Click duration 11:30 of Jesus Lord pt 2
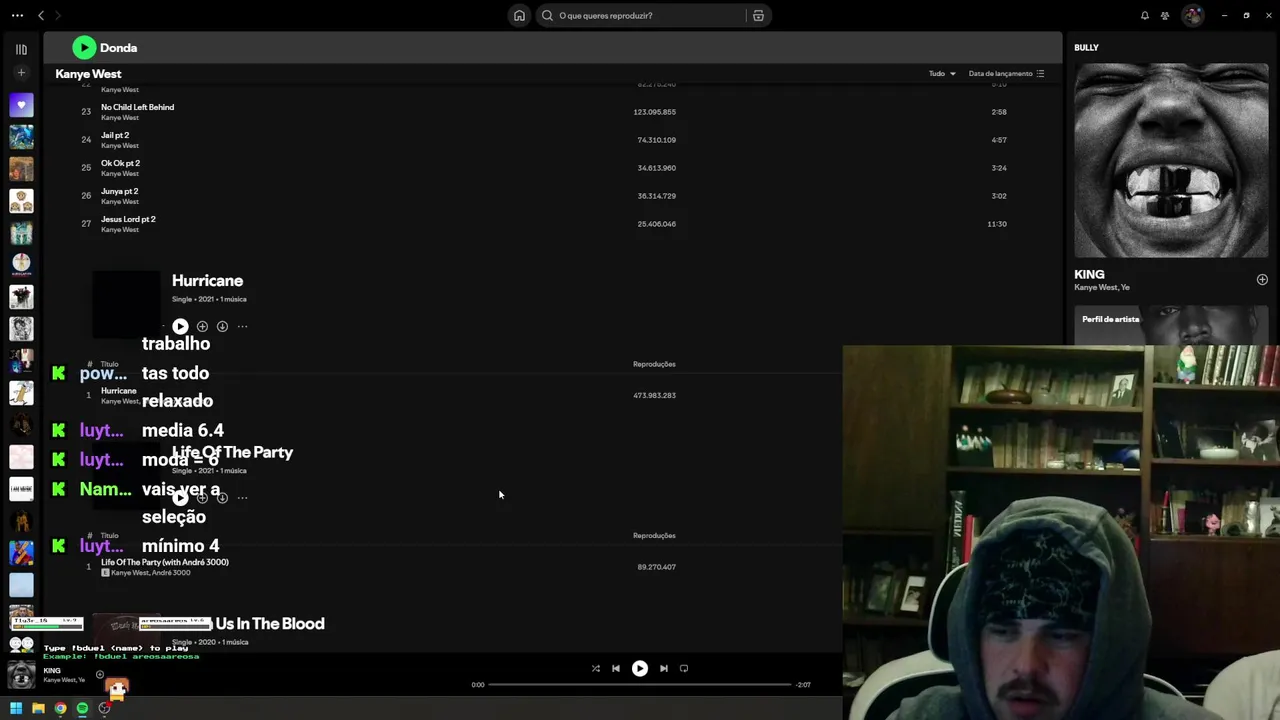This screenshot has width=1280, height=720. click(x=997, y=224)
